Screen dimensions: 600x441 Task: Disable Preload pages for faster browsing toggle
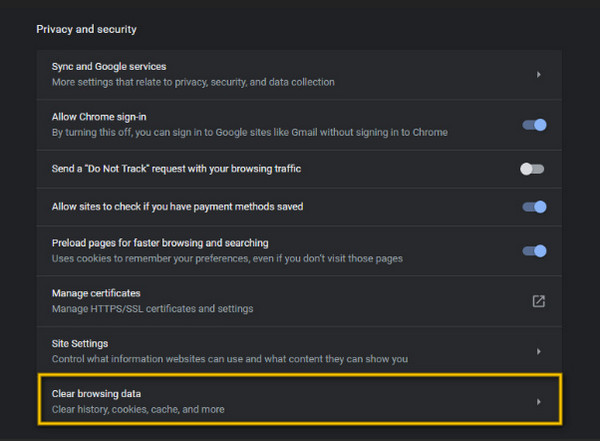coord(534,251)
